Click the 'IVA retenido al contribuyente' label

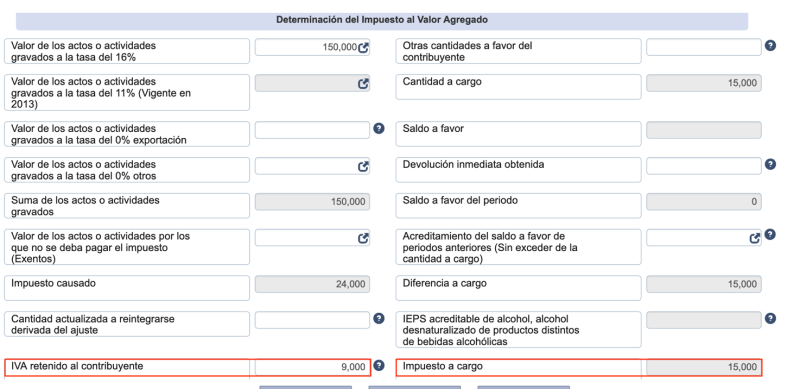[x=77, y=366]
